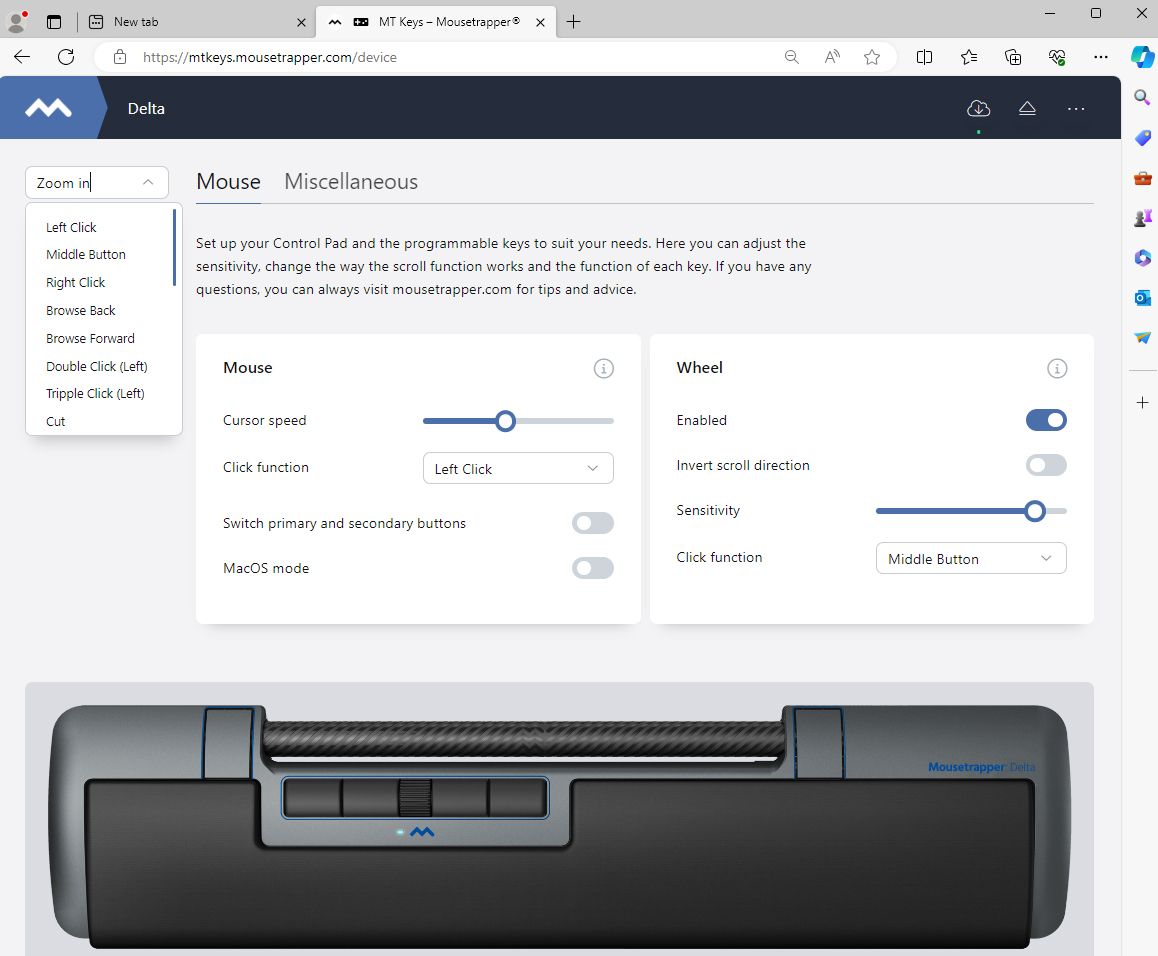Open browser Collections icon
Viewport: 1158px width, 956px height.
click(1013, 57)
